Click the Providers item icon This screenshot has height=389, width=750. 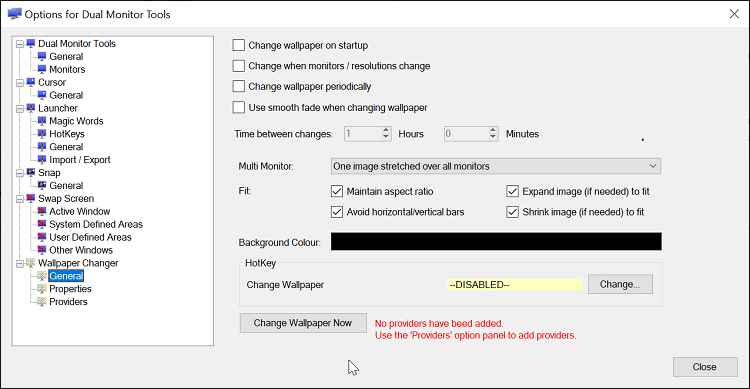pyautogui.click(x=42, y=302)
